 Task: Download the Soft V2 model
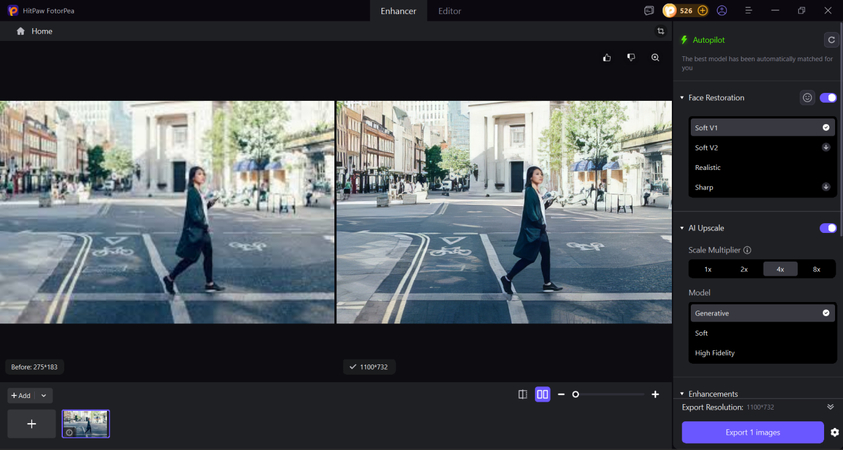(x=826, y=147)
